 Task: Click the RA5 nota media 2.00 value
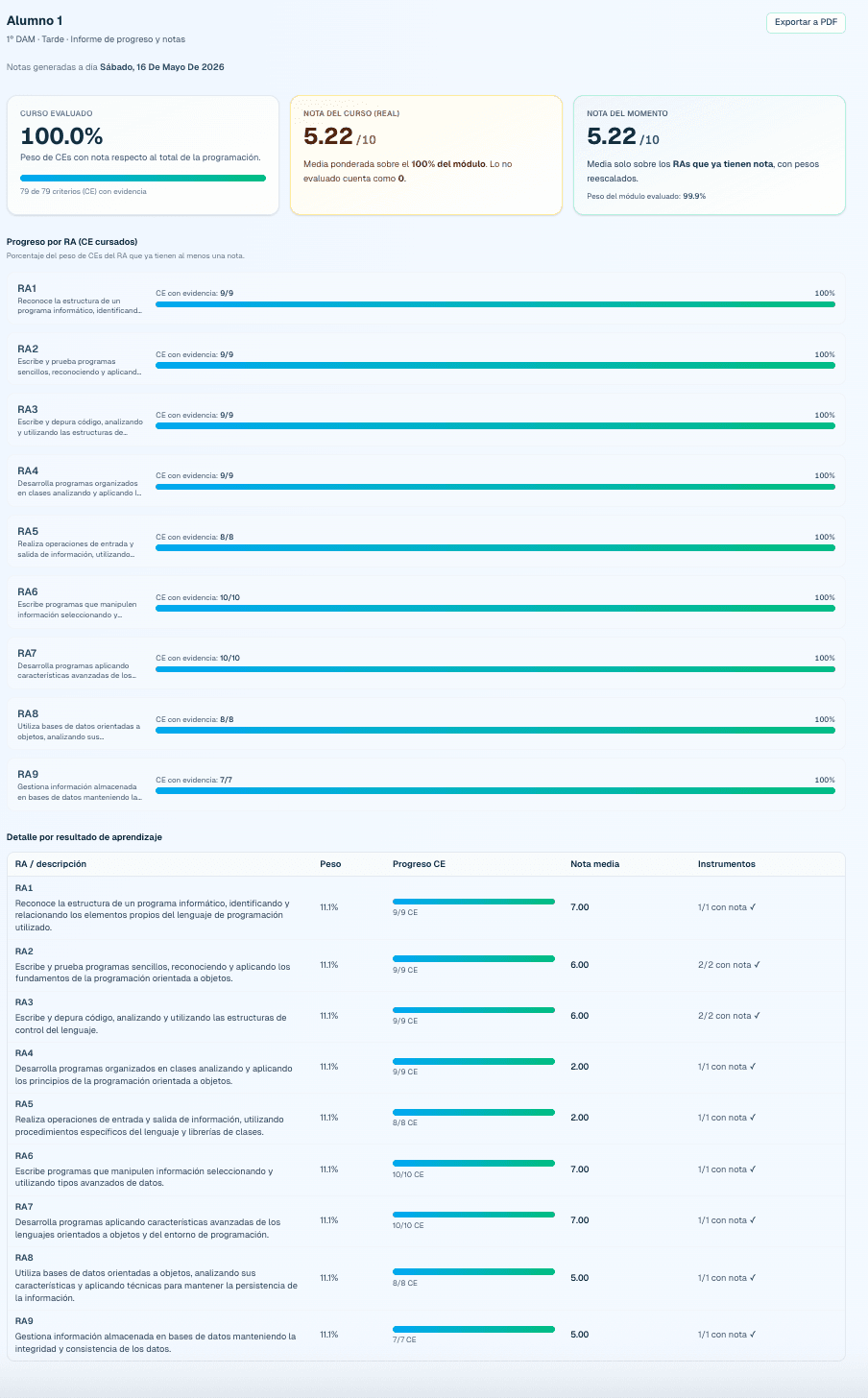[x=580, y=1118]
